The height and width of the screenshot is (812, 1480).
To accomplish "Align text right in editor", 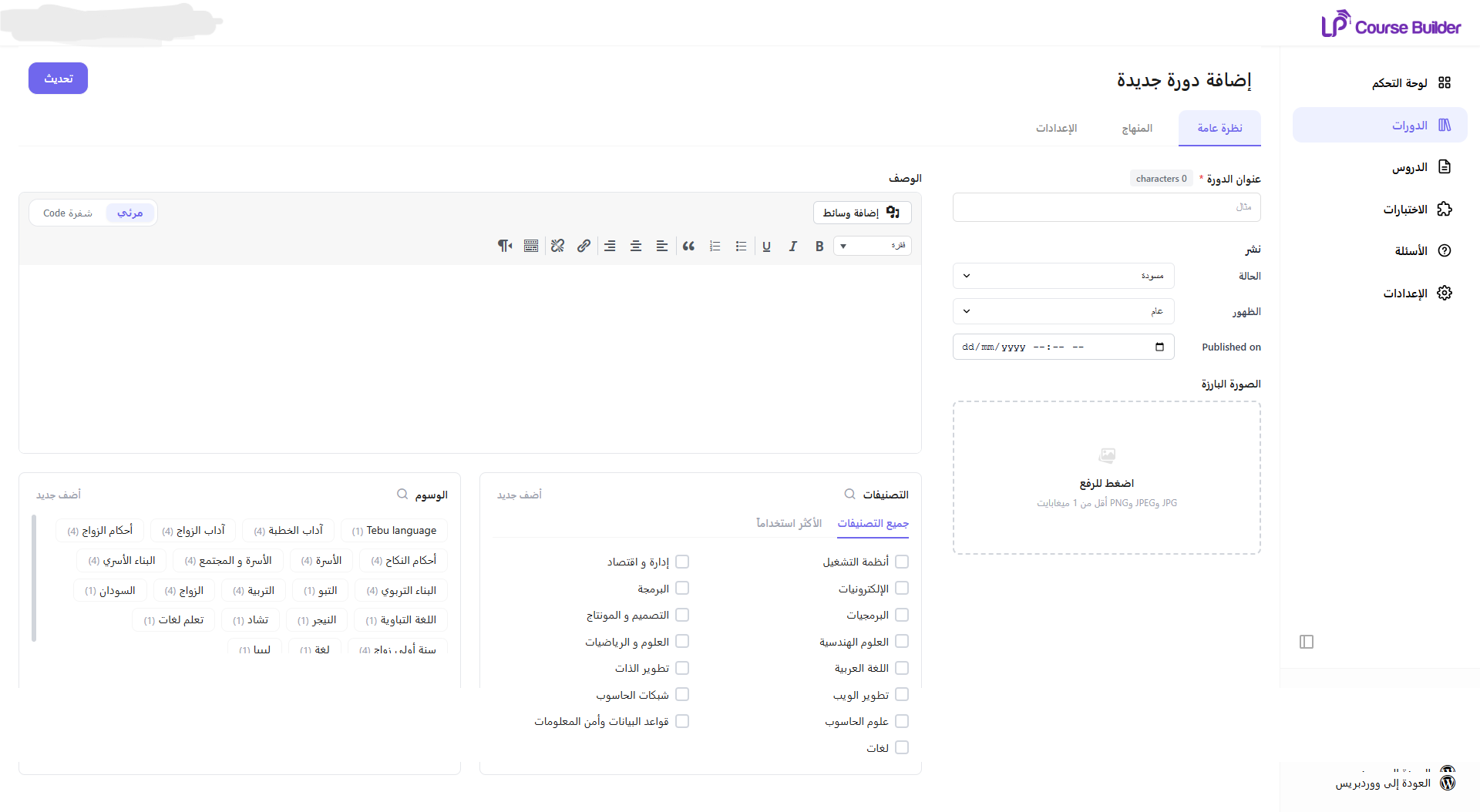I will 610,247.
